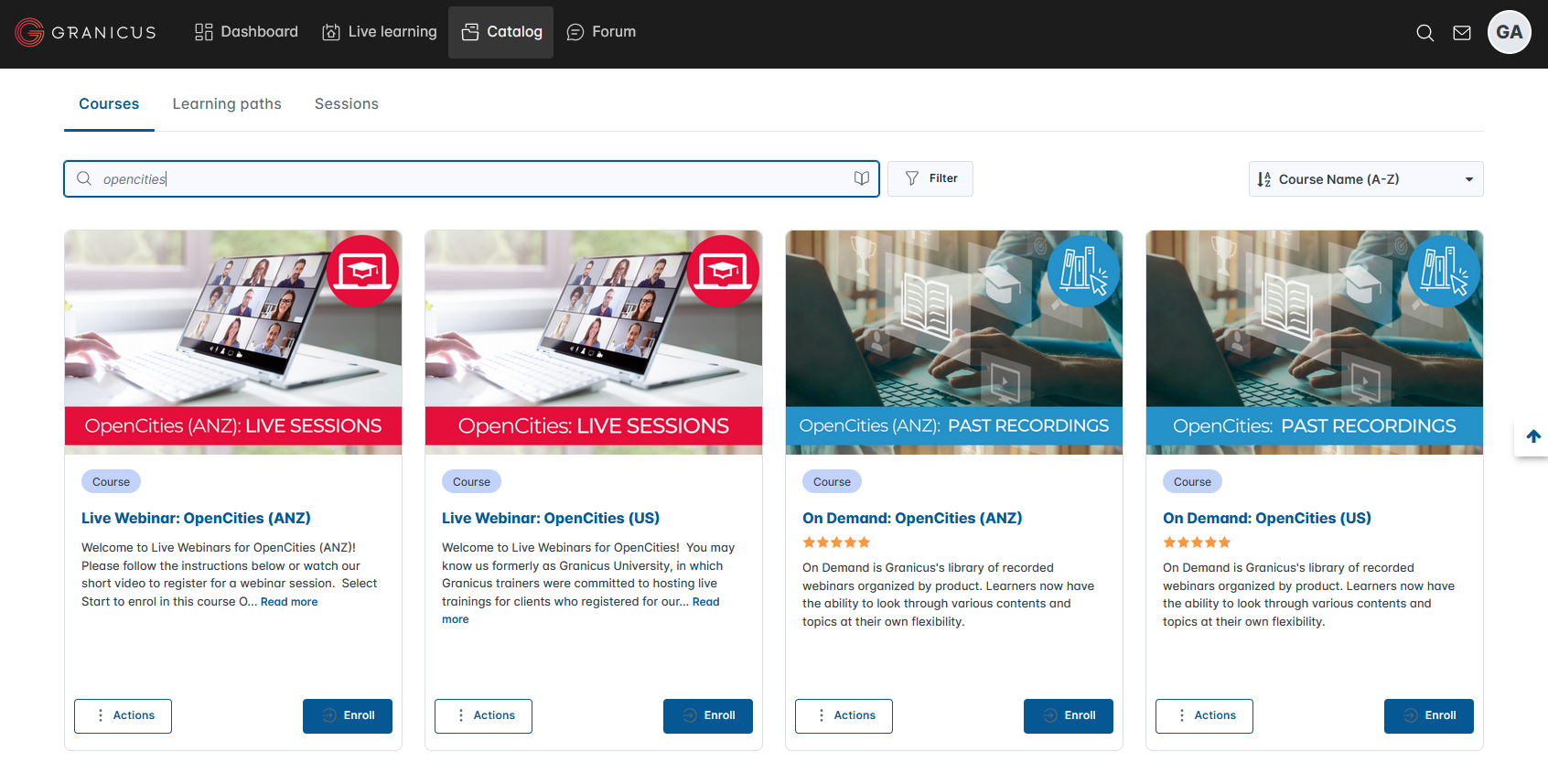This screenshot has height=784, width=1548.
Task: Switch to the Sessions tab
Action: tap(347, 104)
